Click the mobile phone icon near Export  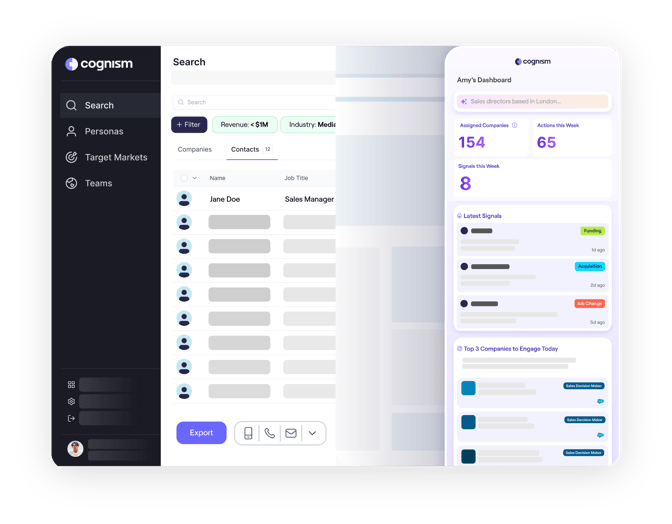248,433
